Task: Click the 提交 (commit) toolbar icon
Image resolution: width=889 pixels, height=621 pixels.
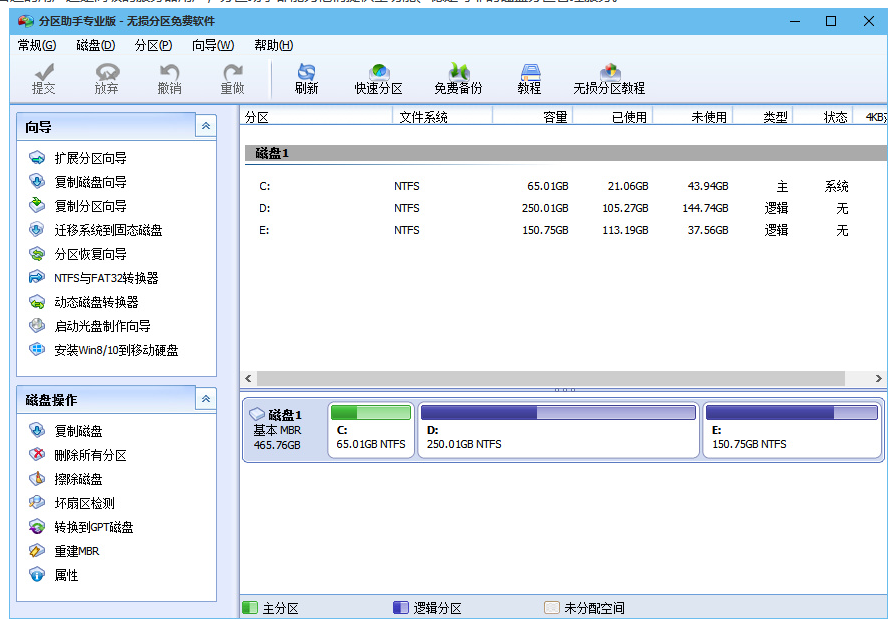Action: [x=44, y=79]
